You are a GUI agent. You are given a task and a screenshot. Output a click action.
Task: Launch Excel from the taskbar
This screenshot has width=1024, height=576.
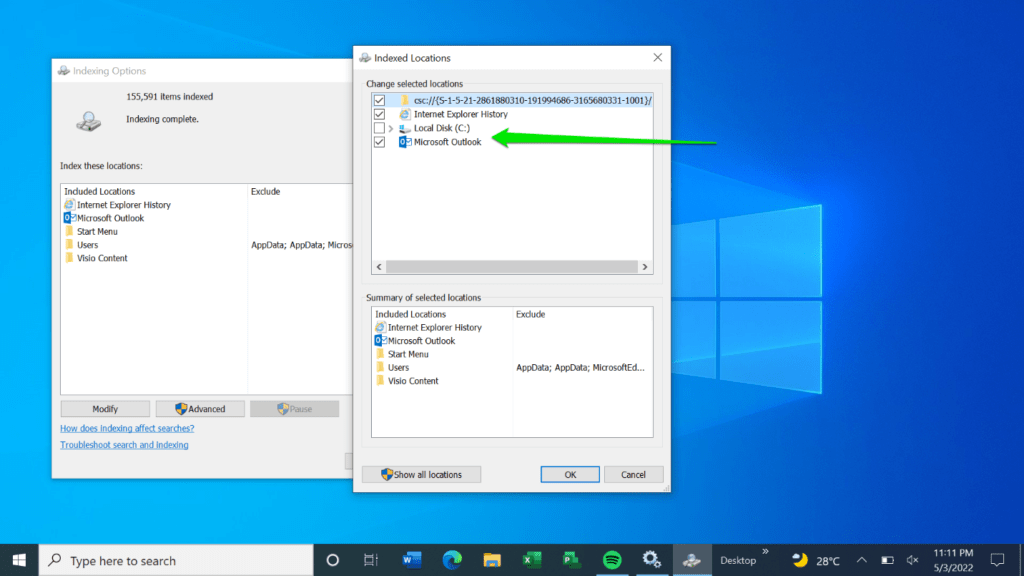coord(532,559)
